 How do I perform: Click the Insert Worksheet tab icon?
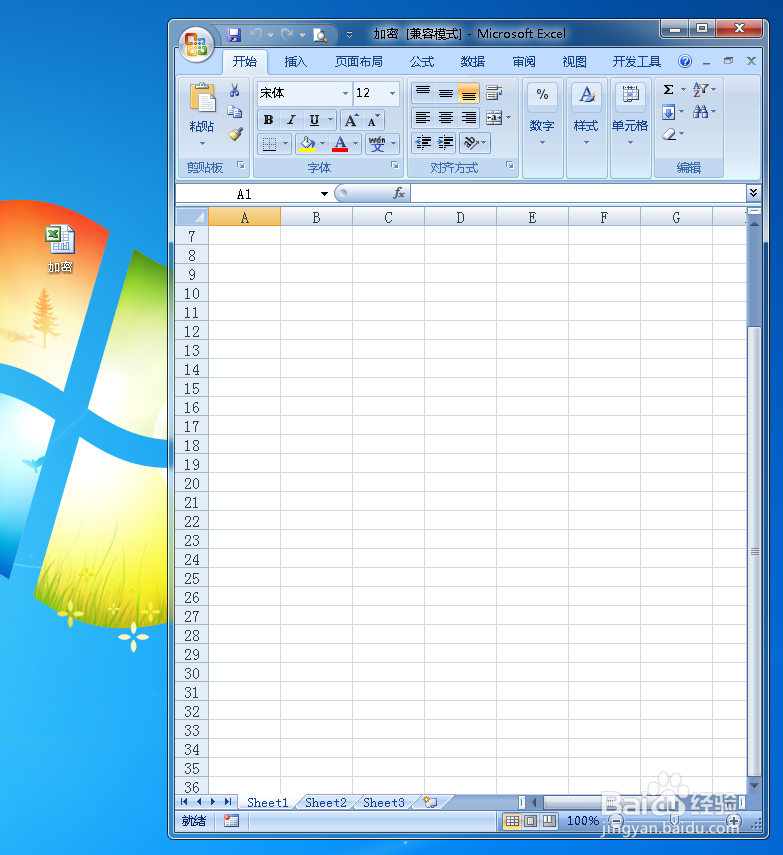(x=430, y=802)
